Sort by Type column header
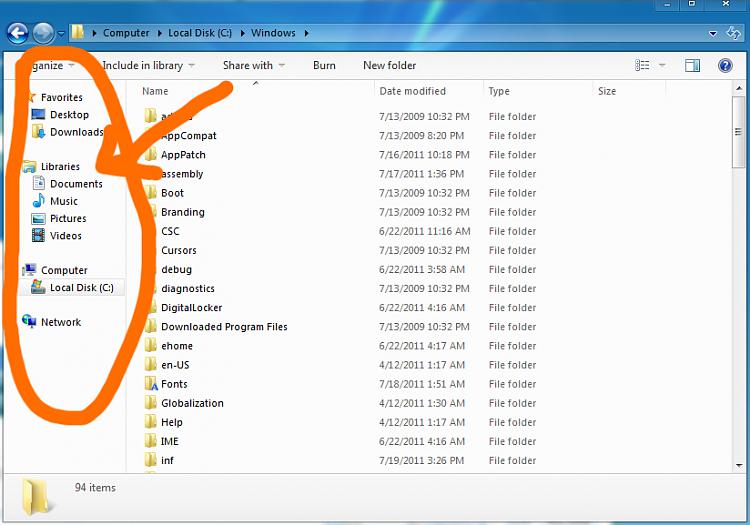 coord(499,91)
